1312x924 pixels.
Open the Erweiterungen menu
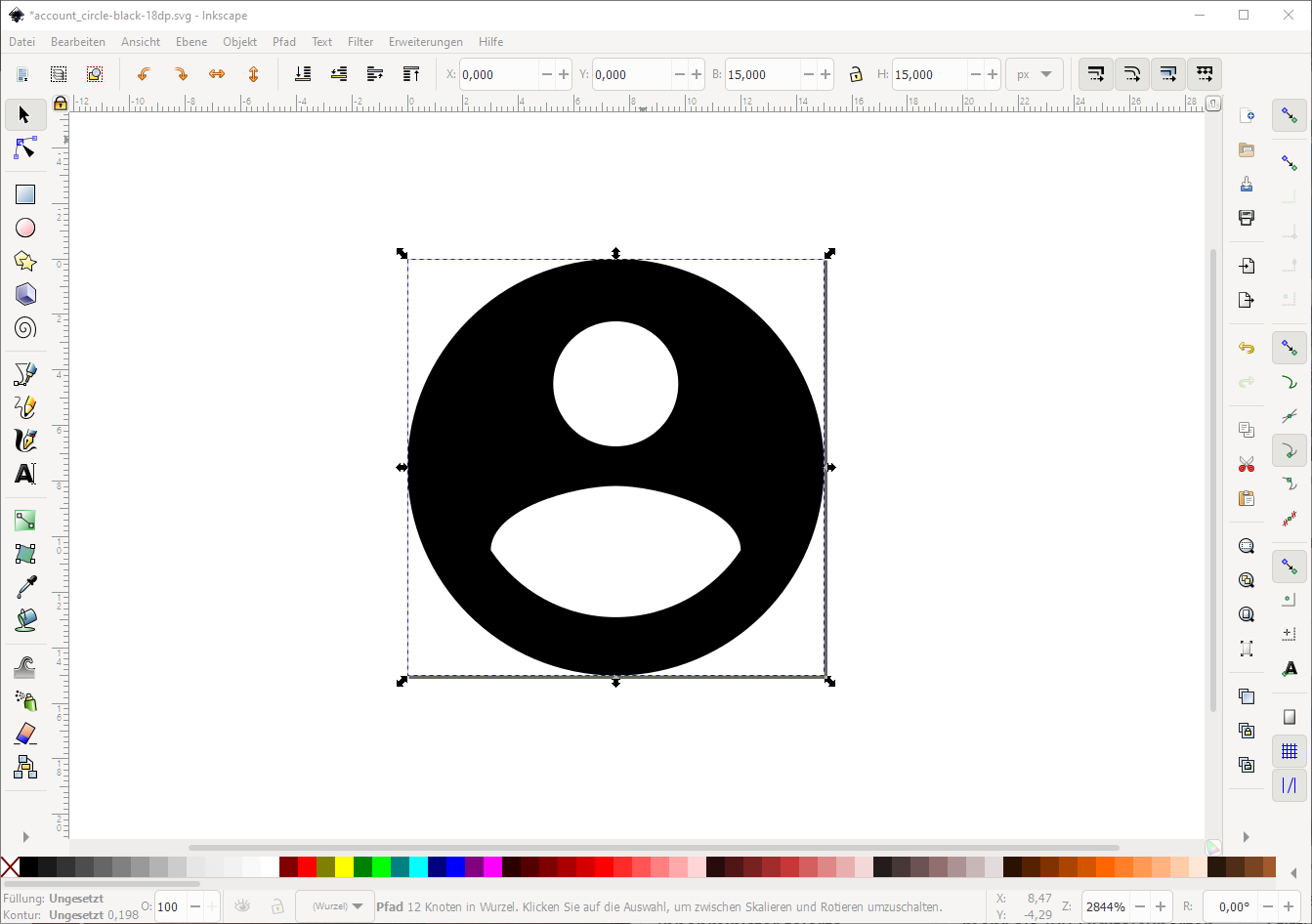pyautogui.click(x=425, y=42)
